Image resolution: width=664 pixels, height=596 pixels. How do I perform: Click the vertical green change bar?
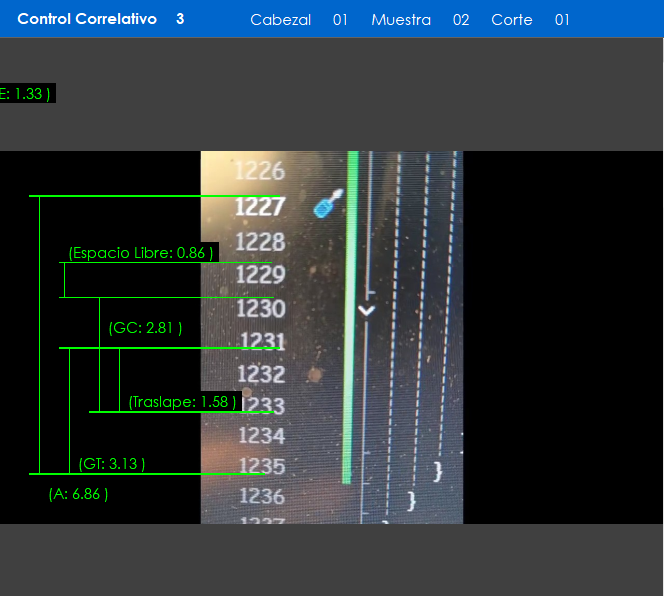point(351,320)
